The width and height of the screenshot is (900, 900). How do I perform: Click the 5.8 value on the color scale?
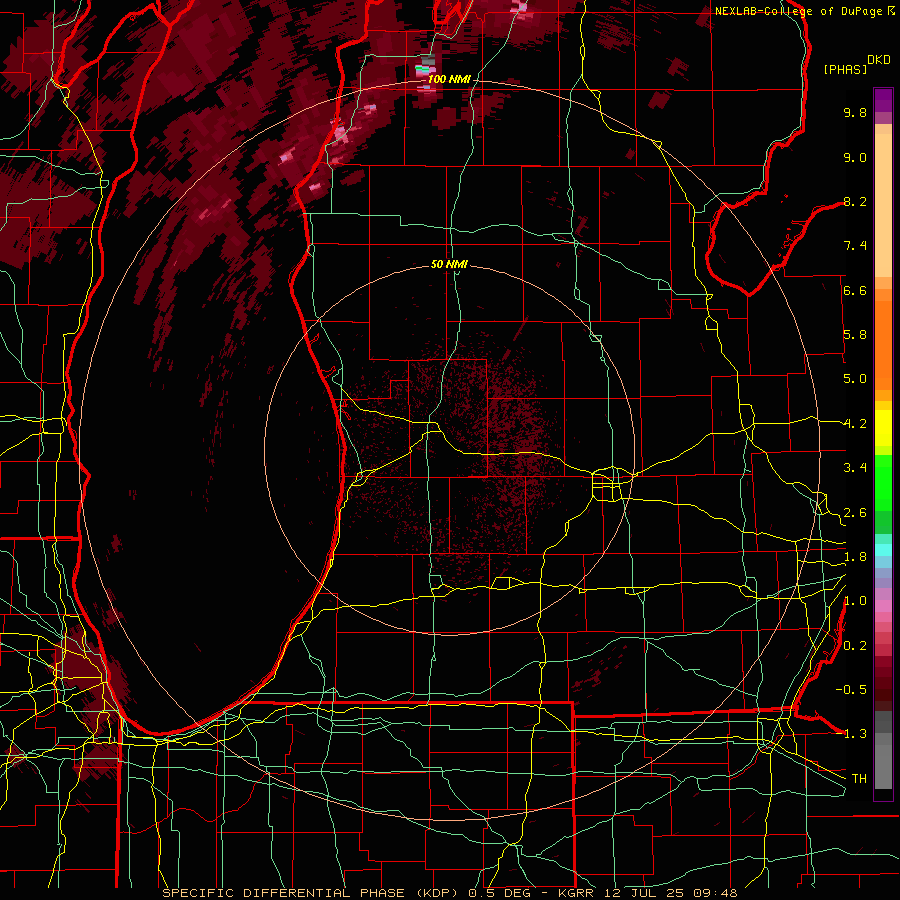(x=855, y=335)
